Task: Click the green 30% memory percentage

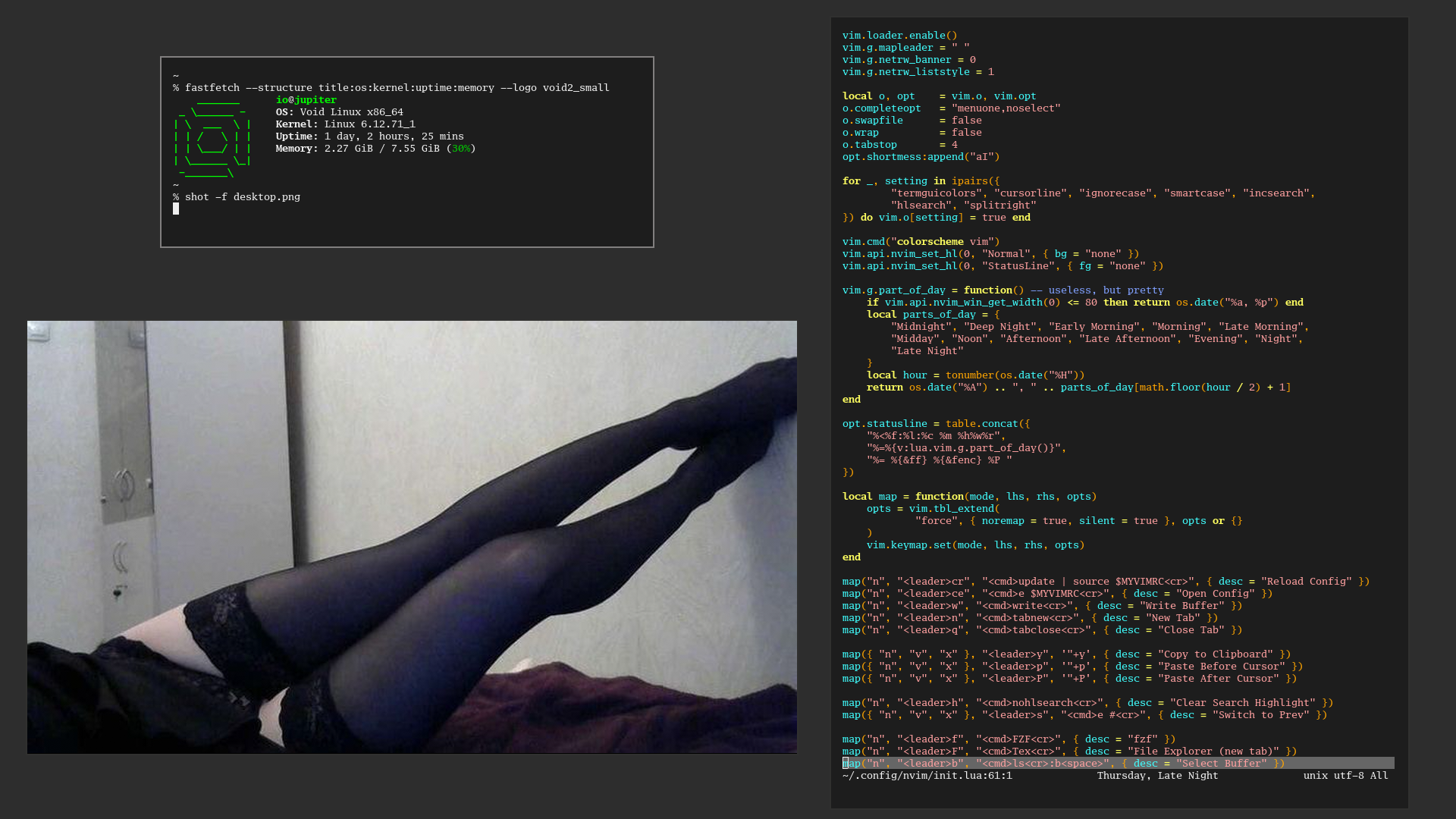Action: 460,149
